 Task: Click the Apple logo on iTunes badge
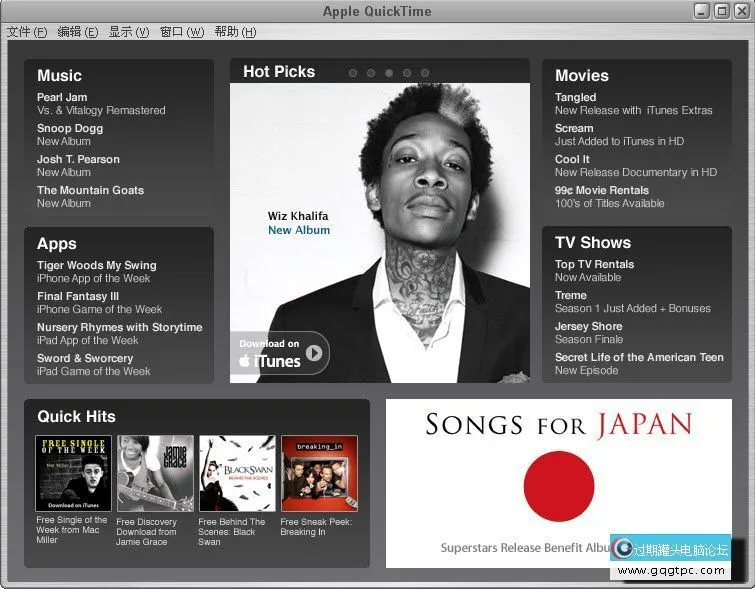pos(245,360)
